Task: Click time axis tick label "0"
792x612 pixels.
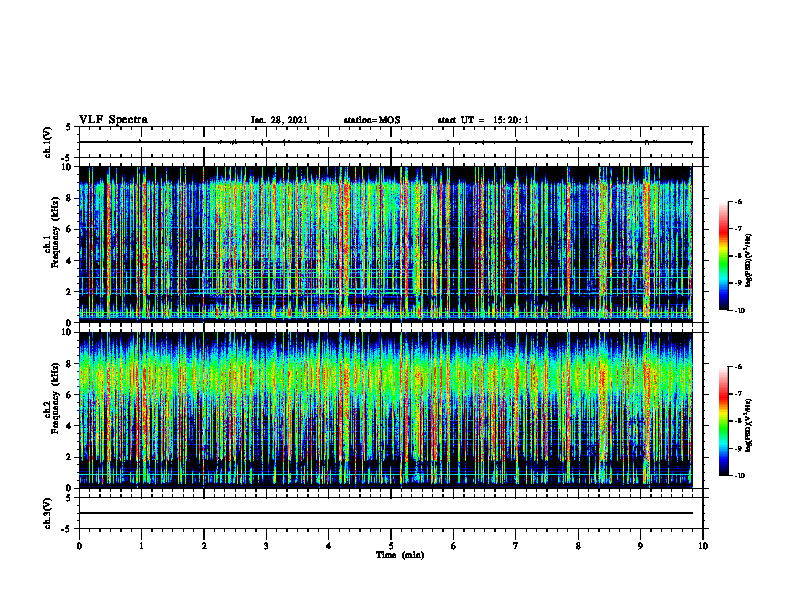Action: 79,546
